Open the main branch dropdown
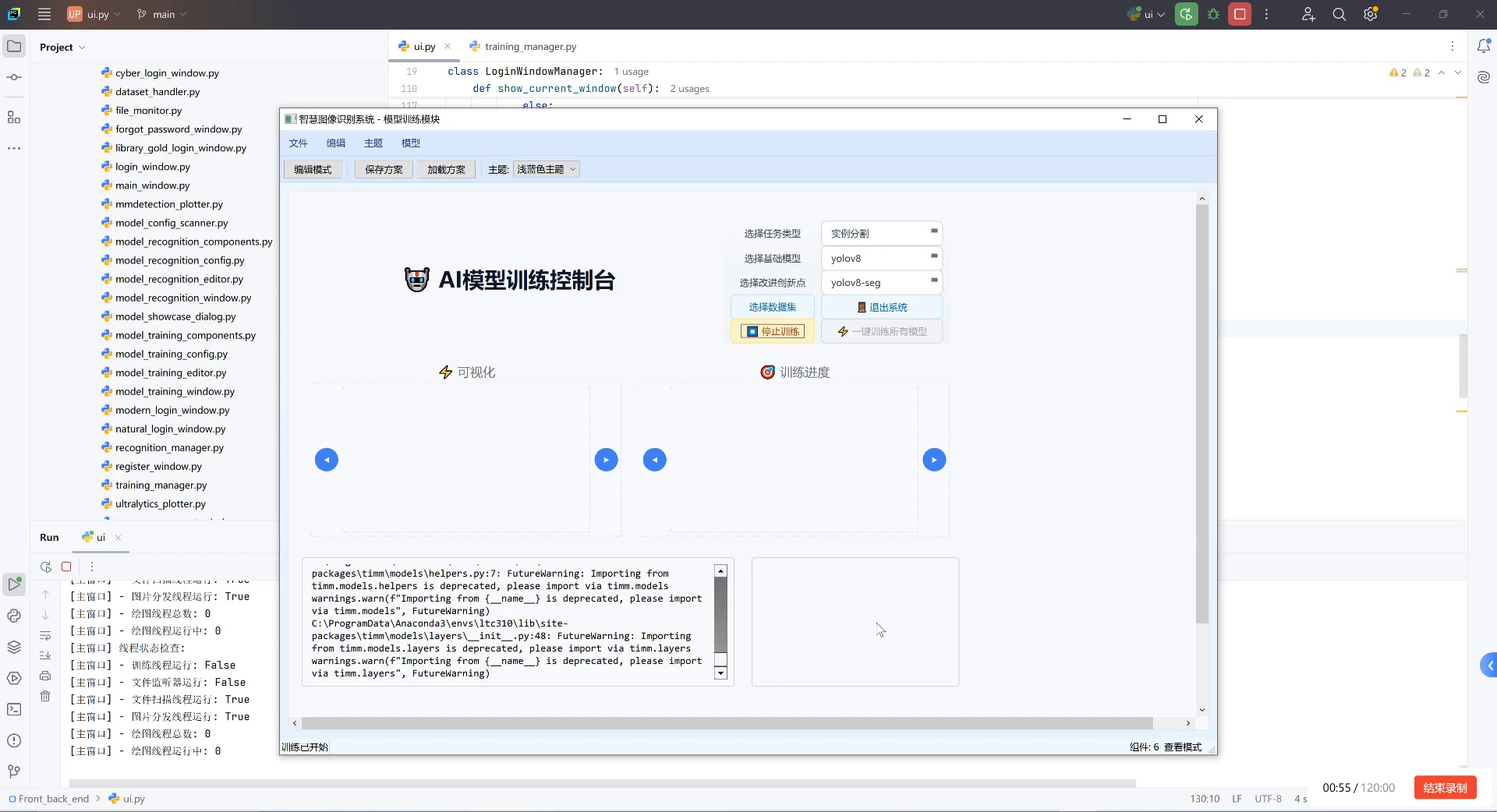Viewport: 1497px width, 812px height. coord(161,14)
